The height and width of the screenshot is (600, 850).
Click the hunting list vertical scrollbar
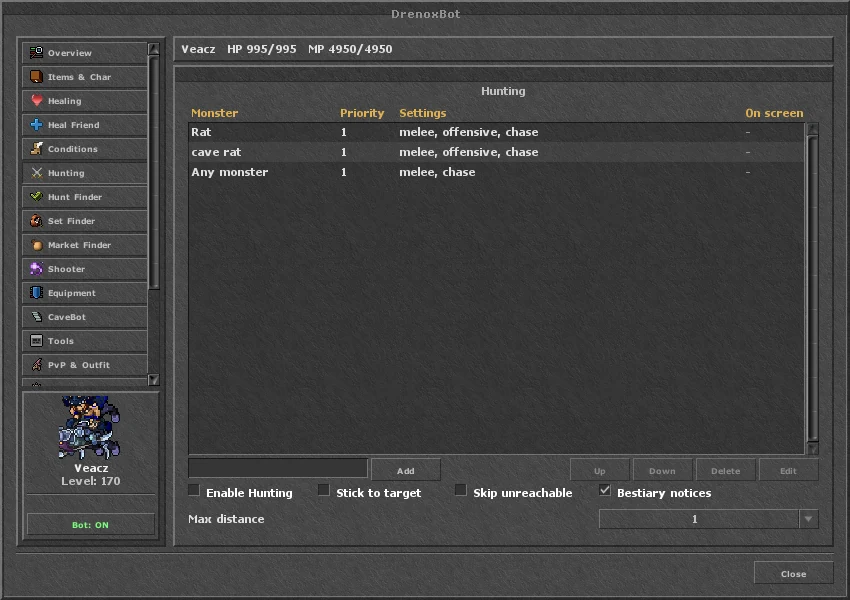tap(812, 288)
